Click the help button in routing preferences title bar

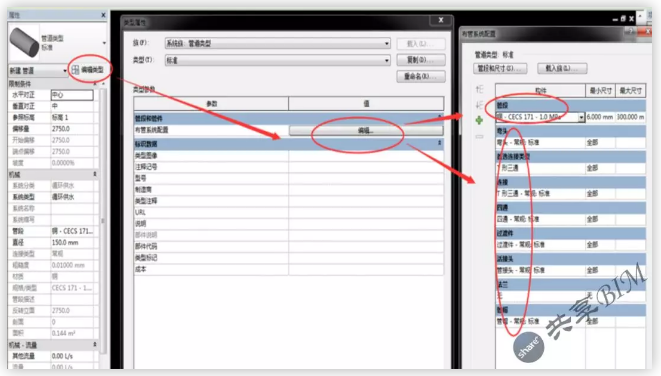click(x=631, y=32)
